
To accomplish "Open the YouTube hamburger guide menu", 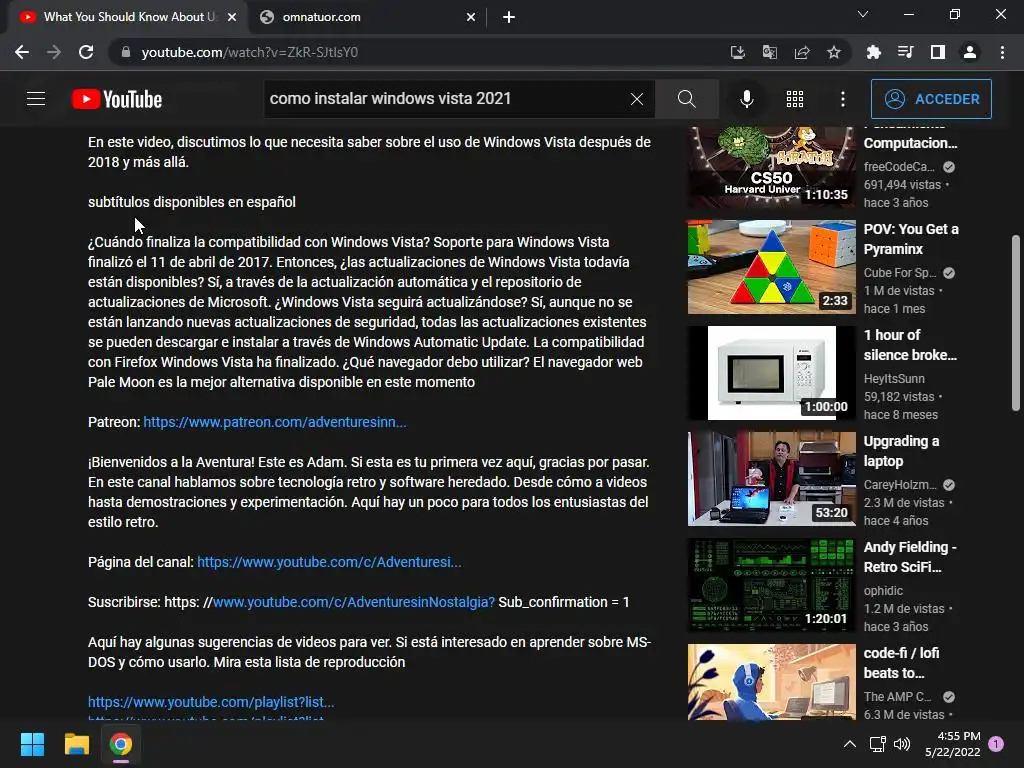I will pyautogui.click(x=36, y=99).
